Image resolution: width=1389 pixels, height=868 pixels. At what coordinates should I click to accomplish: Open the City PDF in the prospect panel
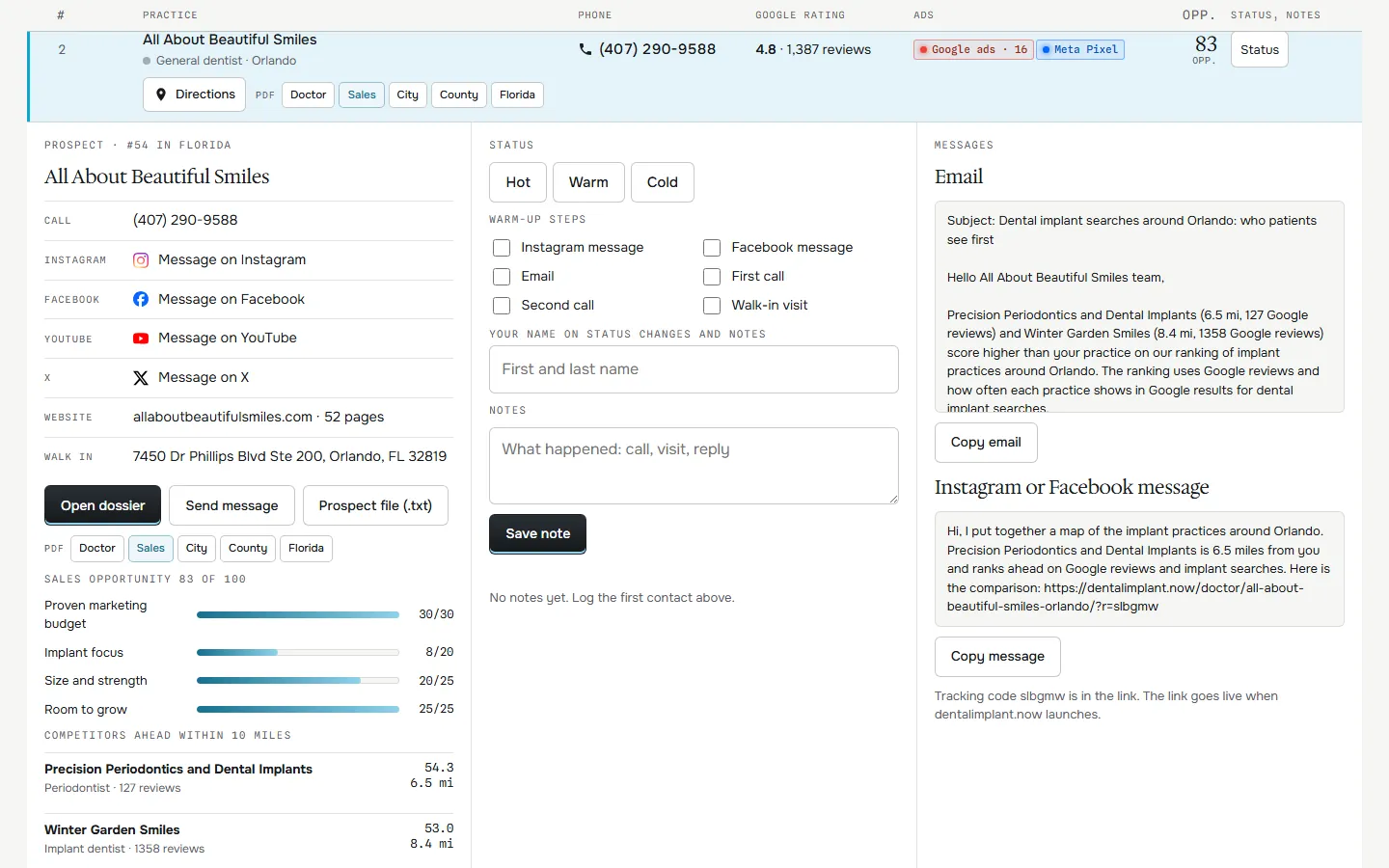click(x=197, y=548)
